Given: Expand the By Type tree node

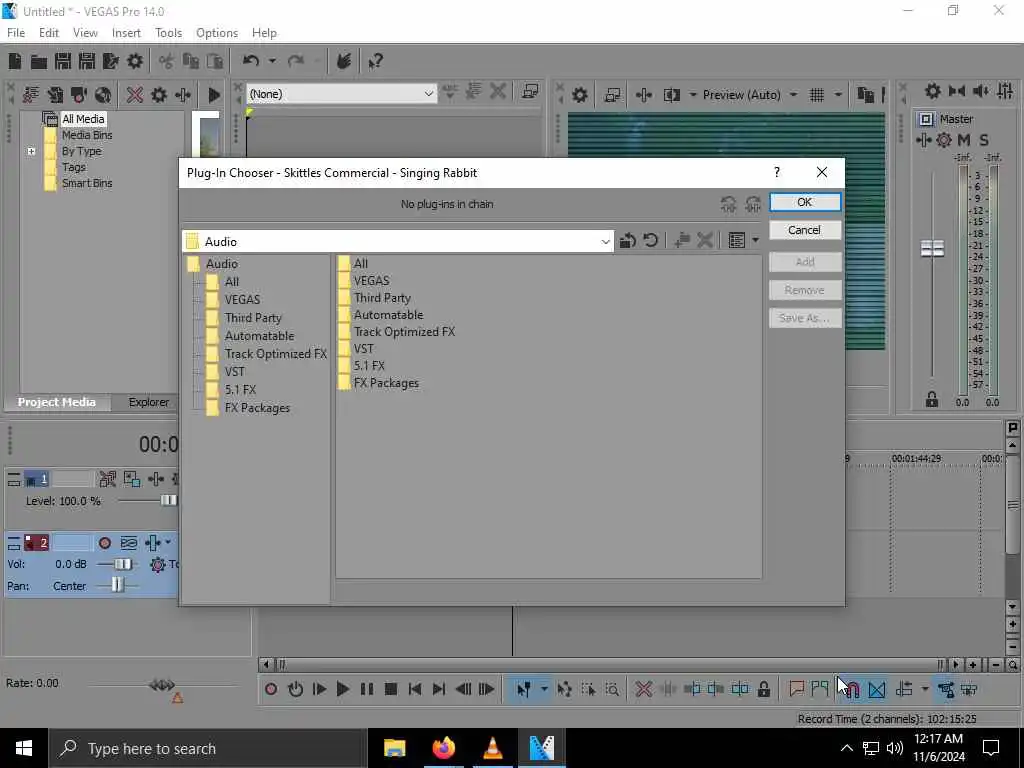Looking at the screenshot, I should [31, 152].
